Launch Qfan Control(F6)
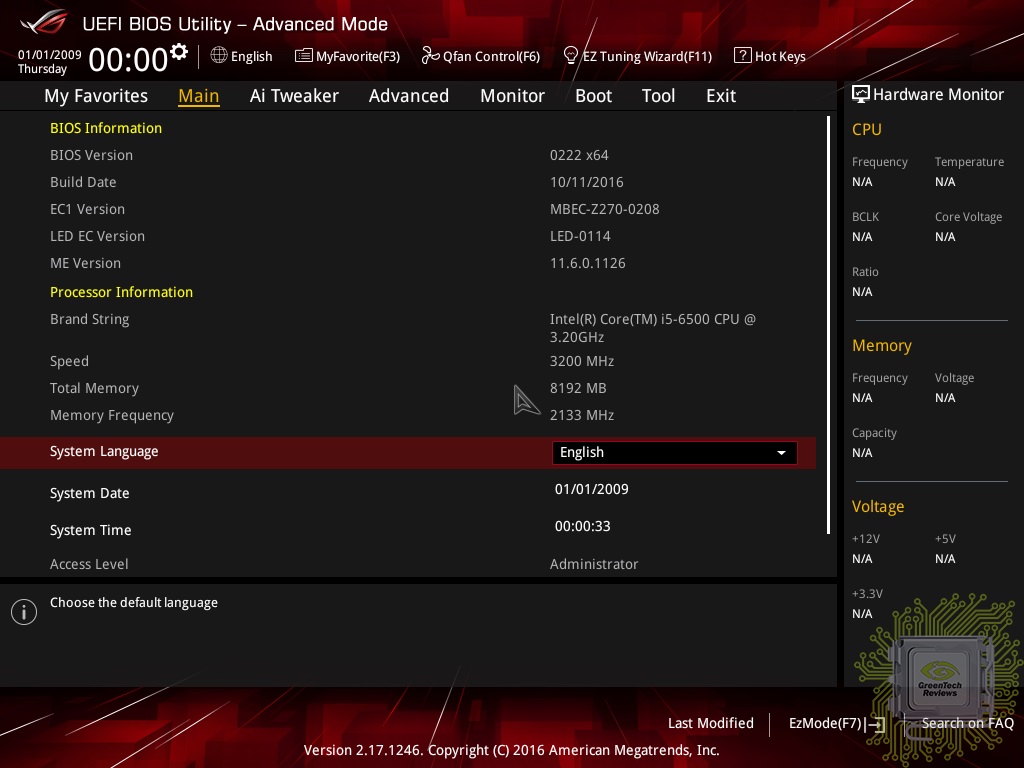1024x768 pixels. (481, 56)
